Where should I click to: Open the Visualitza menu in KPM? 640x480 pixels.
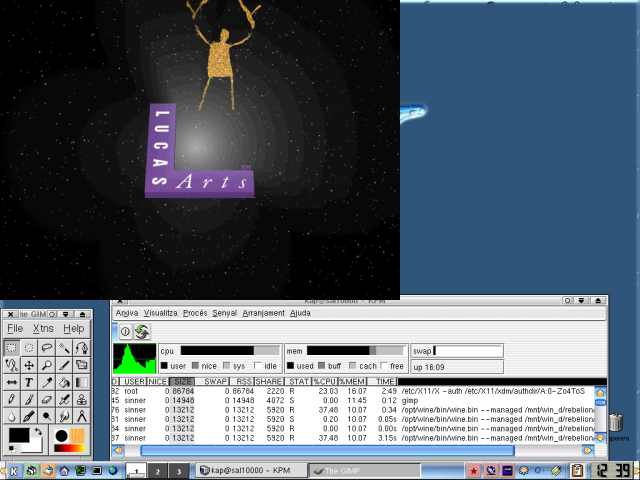click(x=160, y=313)
